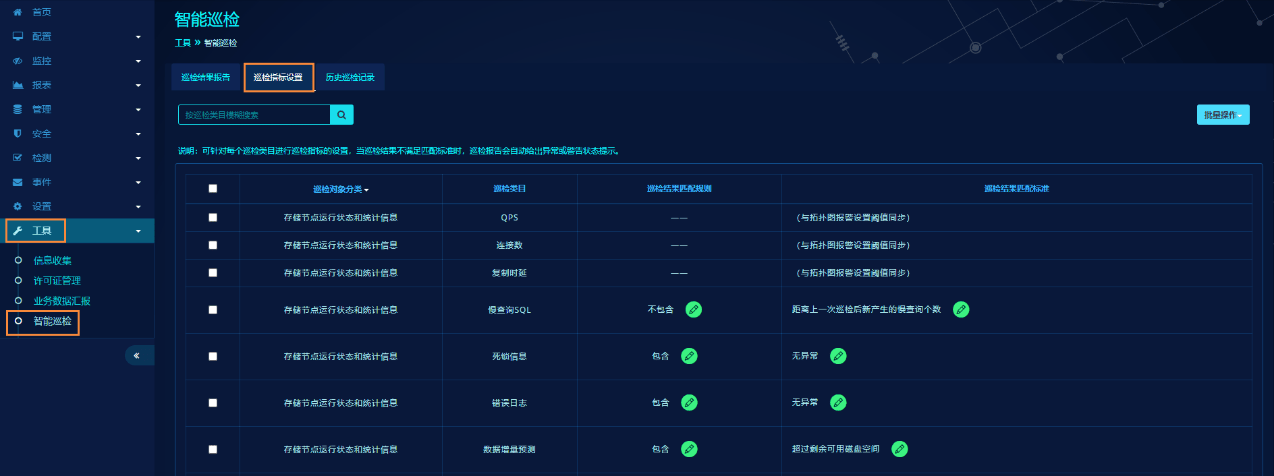Screen dimensions: 1274x476
Task: Focus the 按巡检类目模糊搜索 search field
Action: point(254,115)
